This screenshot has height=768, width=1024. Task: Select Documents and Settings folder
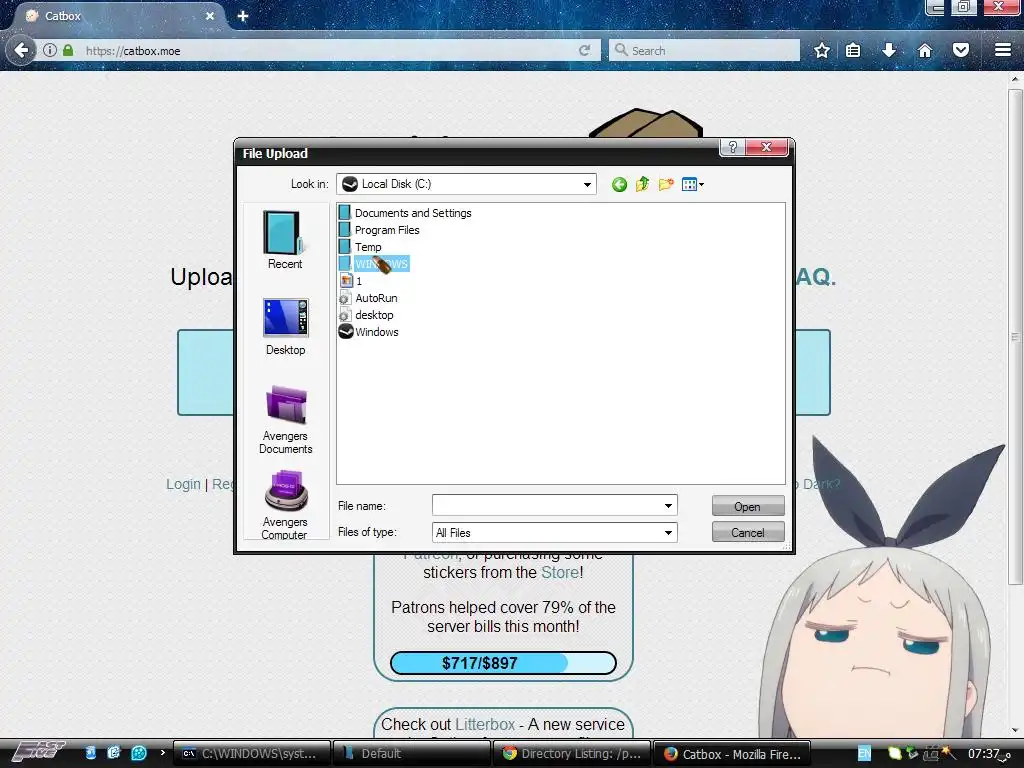tap(405, 213)
